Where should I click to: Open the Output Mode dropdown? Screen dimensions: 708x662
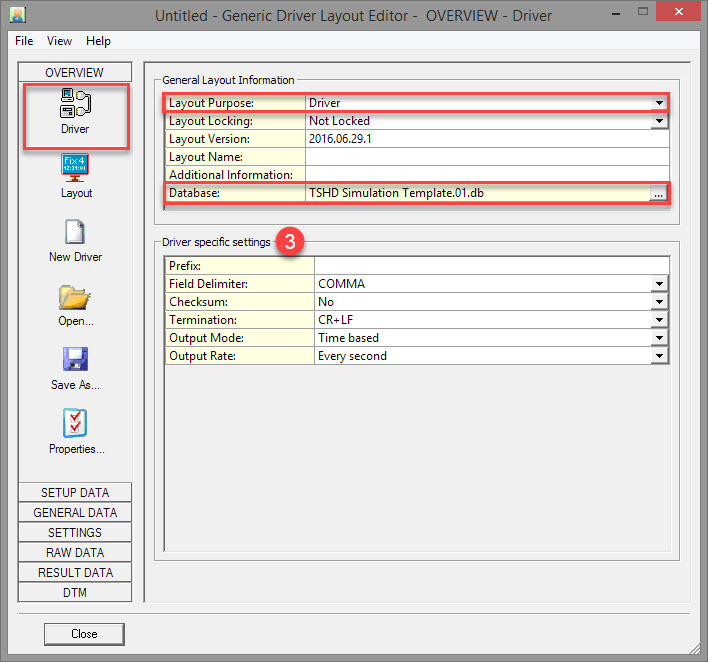point(659,338)
